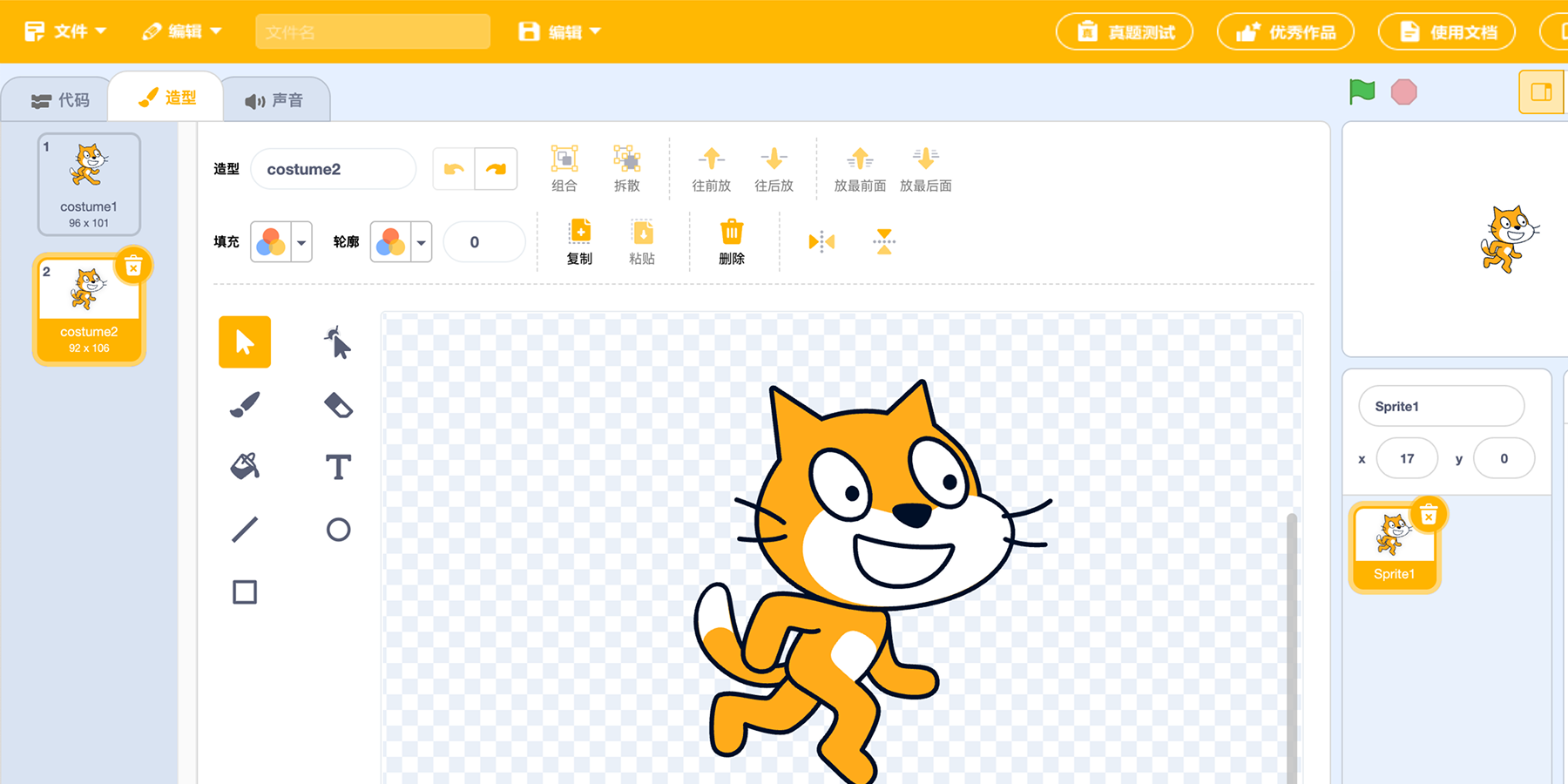Viewport: 1568px width, 784px height.
Task: Choose the Reshape tool
Action: tap(338, 341)
